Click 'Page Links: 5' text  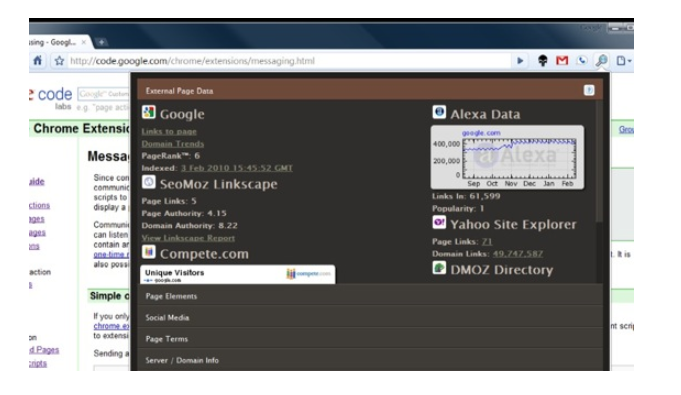click(x=169, y=201)
